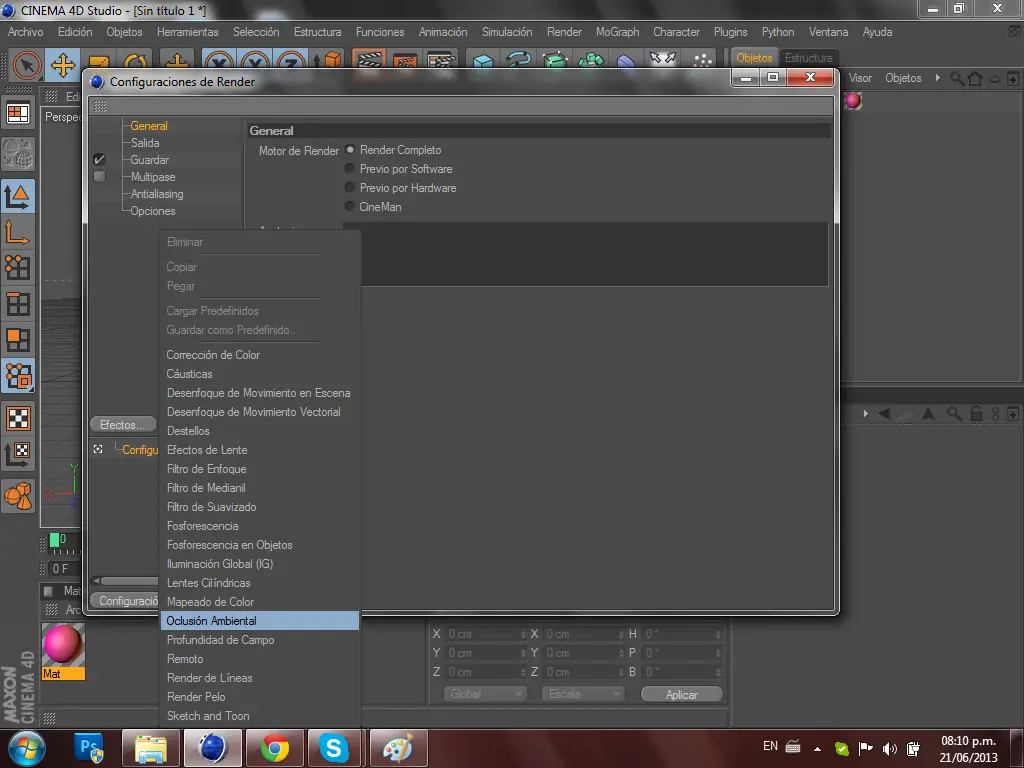Click the make editable globe icon

coord(18,154)
